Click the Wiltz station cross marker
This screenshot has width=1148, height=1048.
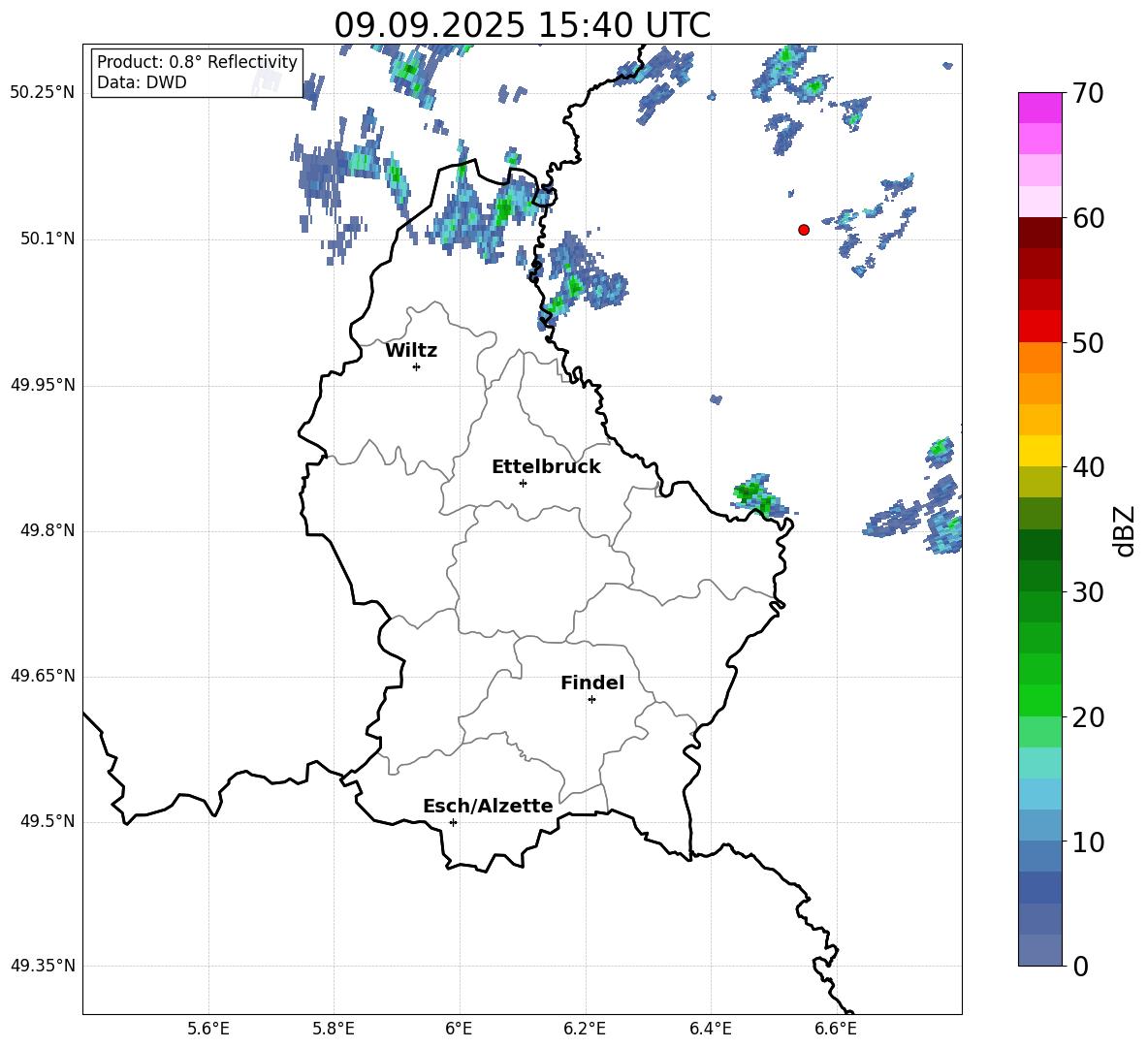coord(417,366)
